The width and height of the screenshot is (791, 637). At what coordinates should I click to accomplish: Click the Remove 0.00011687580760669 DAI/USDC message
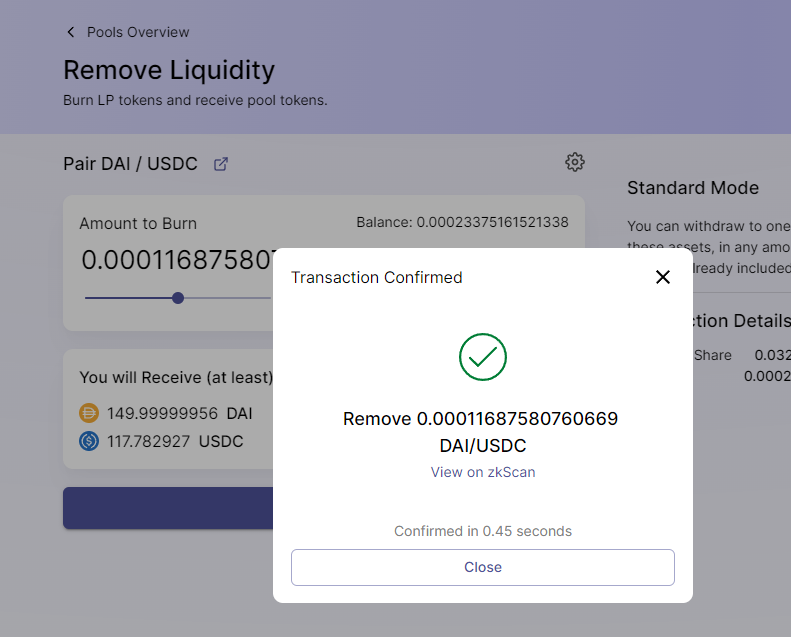[x=483, y=432]
